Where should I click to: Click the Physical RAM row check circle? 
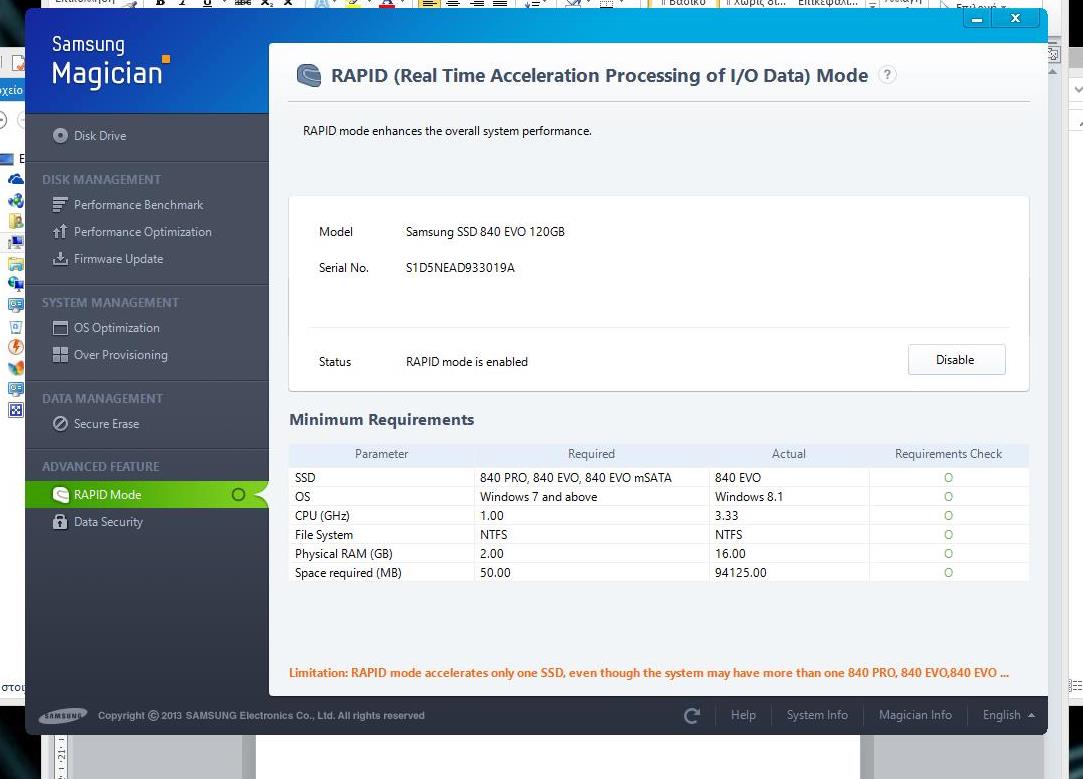click(x=948, y=553)
